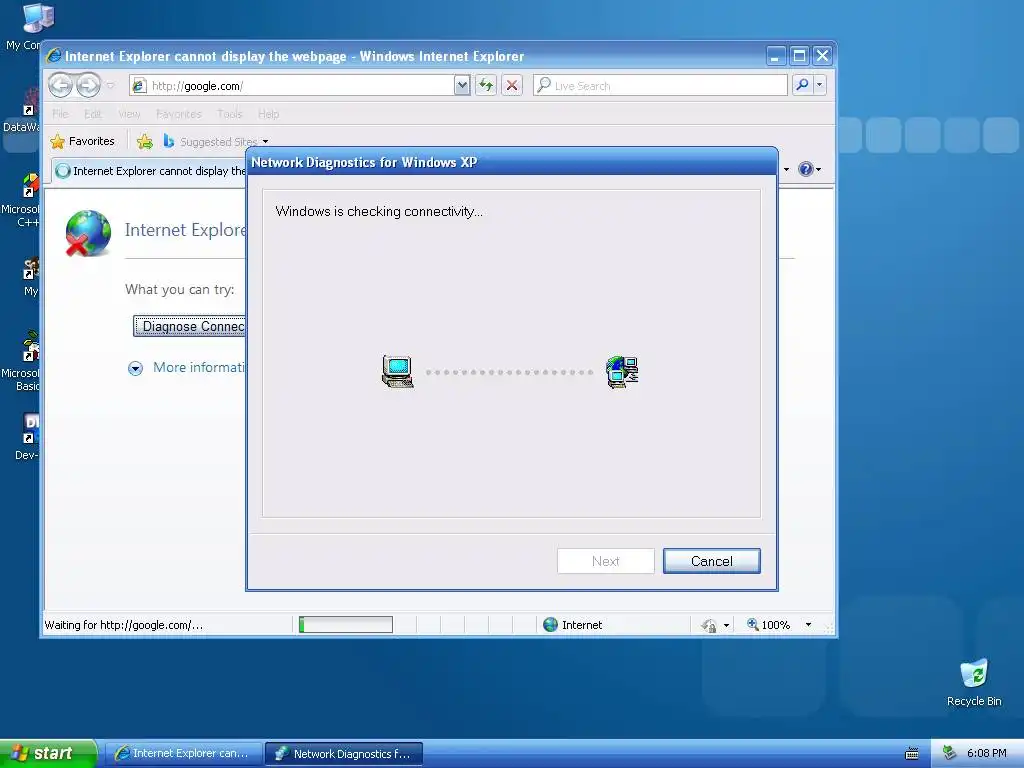Click the Diagnose Connection Problems button

189,326
